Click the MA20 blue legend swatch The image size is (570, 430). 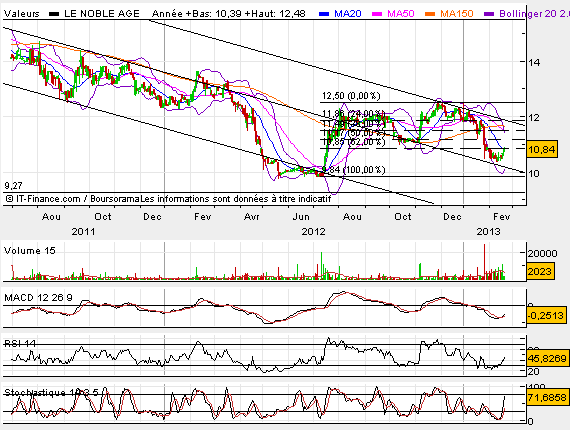click(x=324, y=14)
